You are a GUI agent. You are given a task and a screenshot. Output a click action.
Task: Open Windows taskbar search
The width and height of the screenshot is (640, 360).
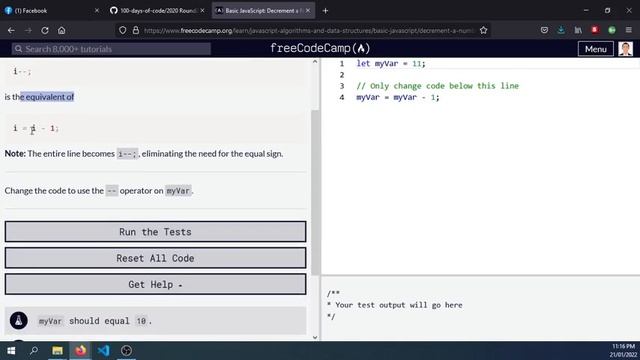pos(34,351)
